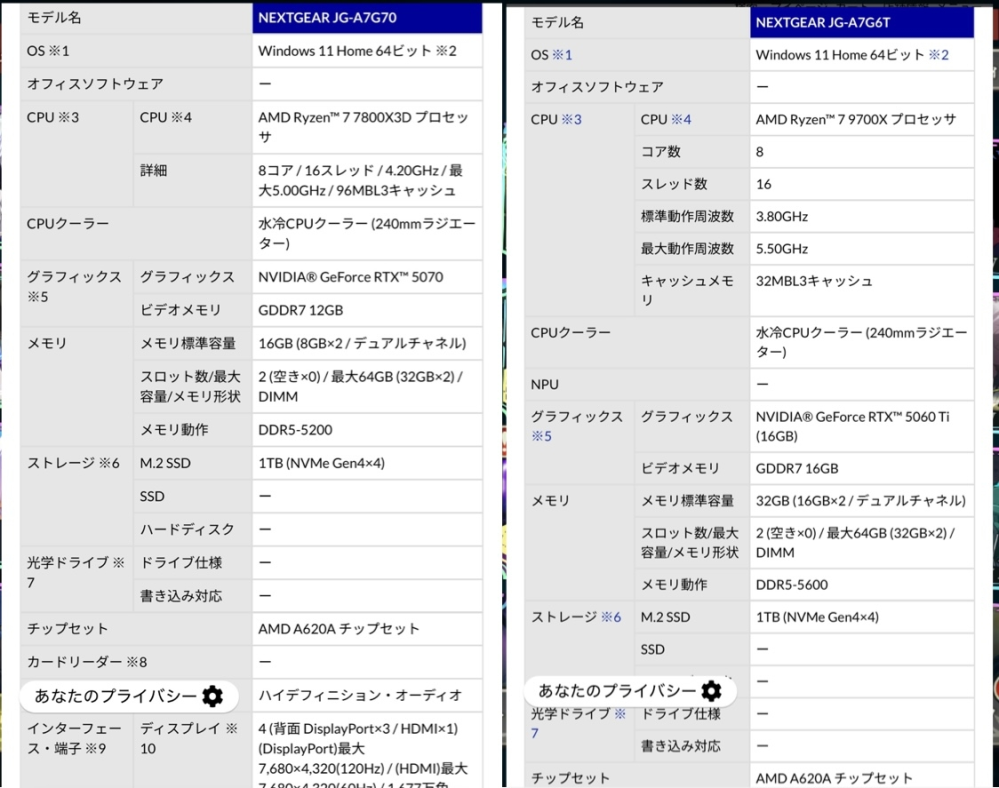Select the GDDR7 16GB video memory value

tap(797, 469)
